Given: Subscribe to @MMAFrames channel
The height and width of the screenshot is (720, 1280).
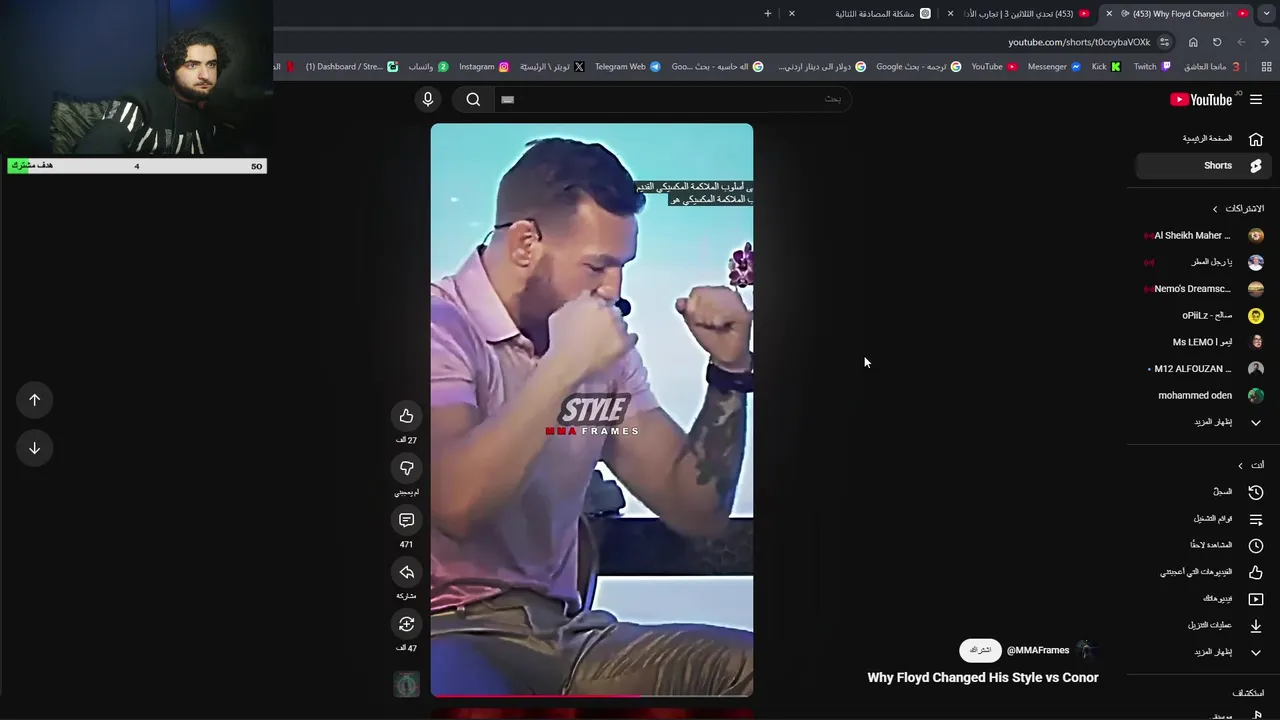Looking at the screenshot, I should point(980,650).
